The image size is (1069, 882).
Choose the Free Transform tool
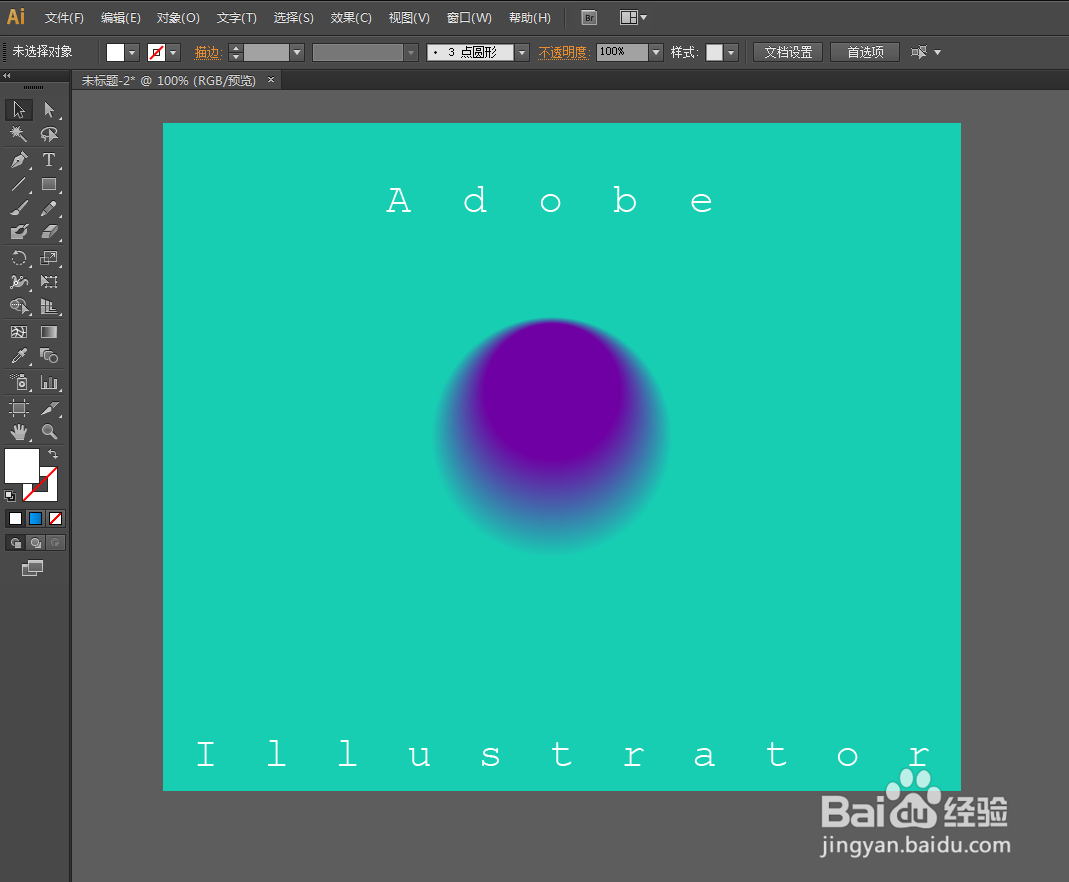coord(48,282)
